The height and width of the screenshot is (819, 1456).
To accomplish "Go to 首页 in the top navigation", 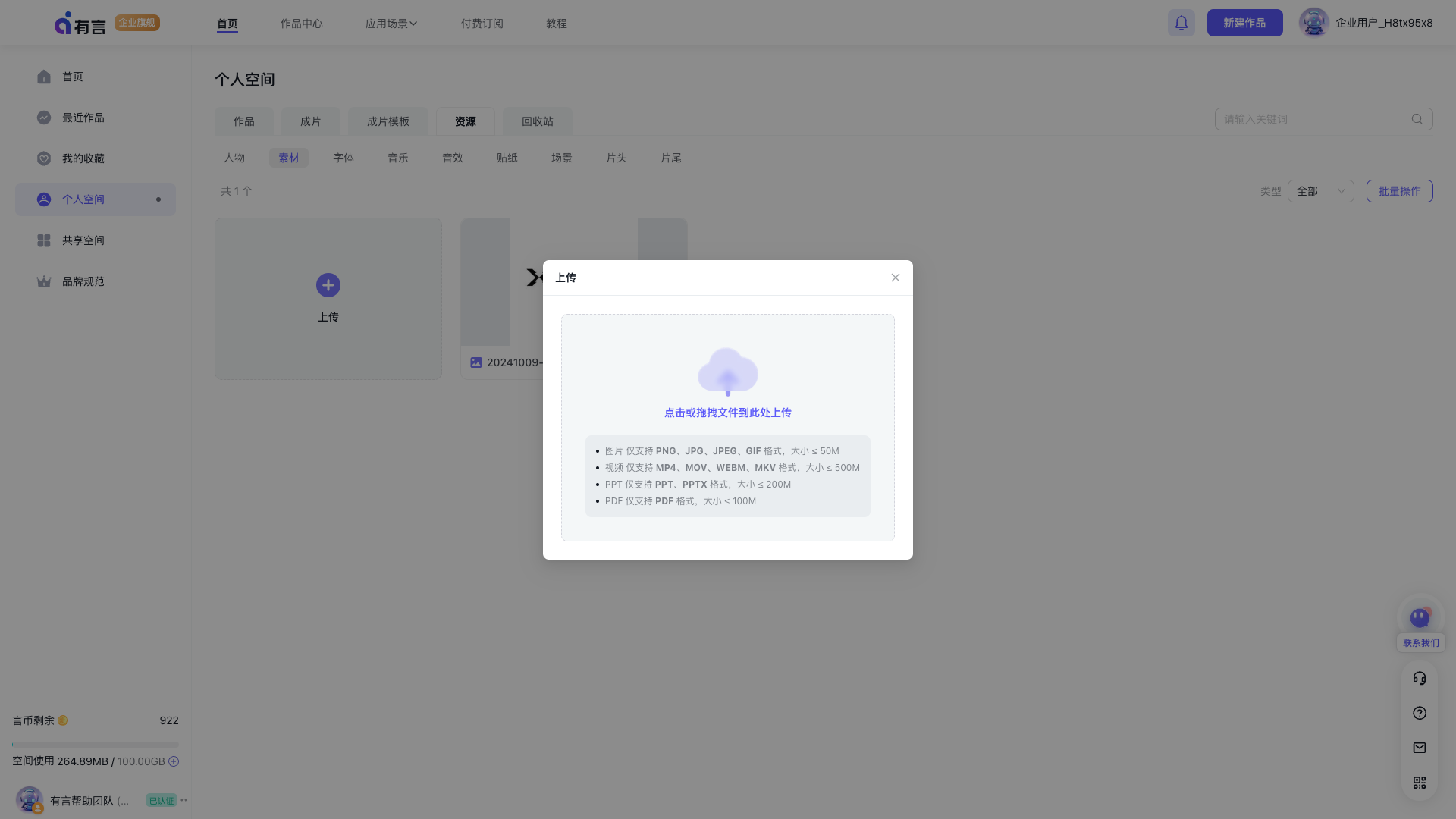I will coord(227,24).
